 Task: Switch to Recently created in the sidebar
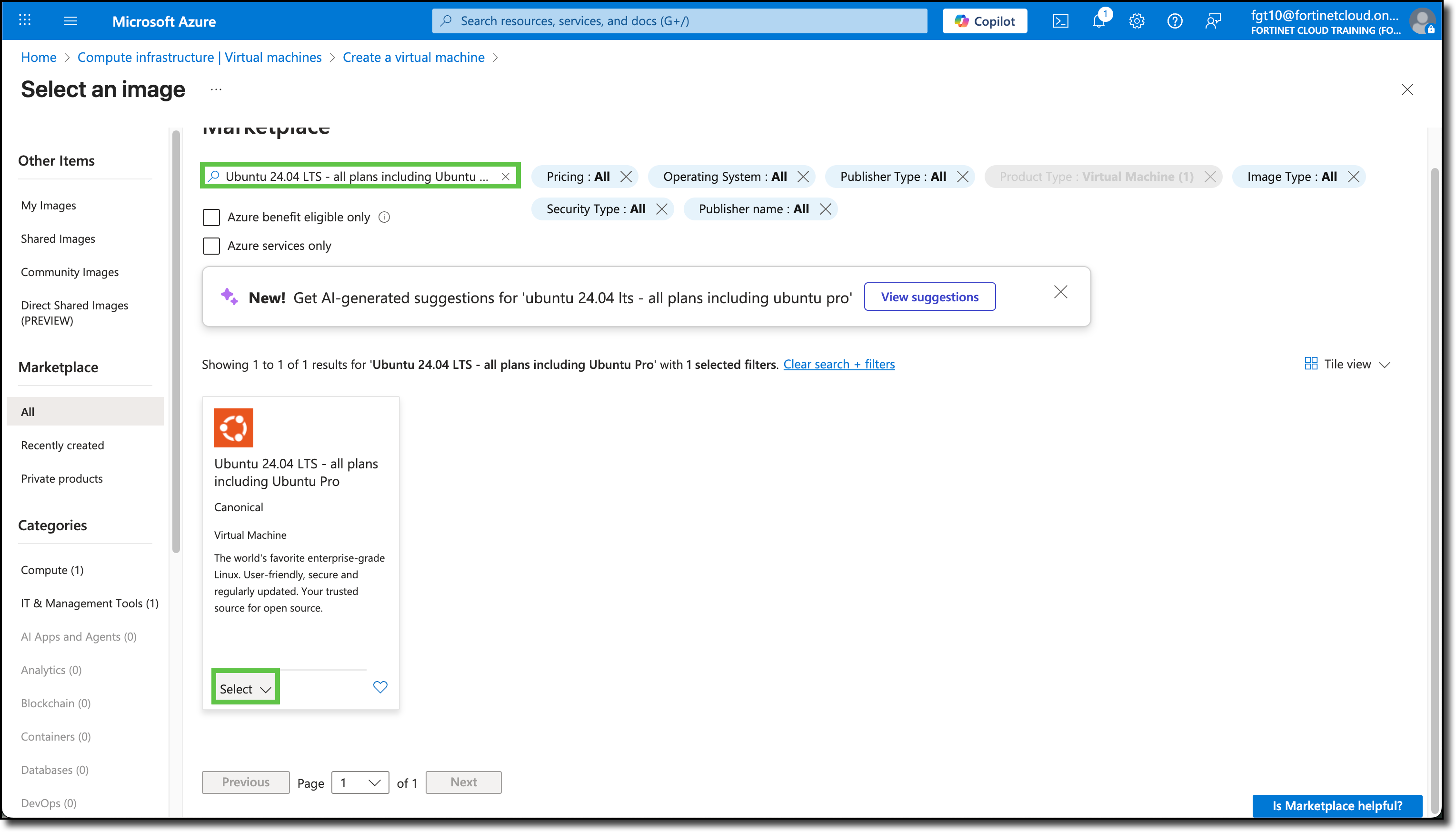coord(62,445)
